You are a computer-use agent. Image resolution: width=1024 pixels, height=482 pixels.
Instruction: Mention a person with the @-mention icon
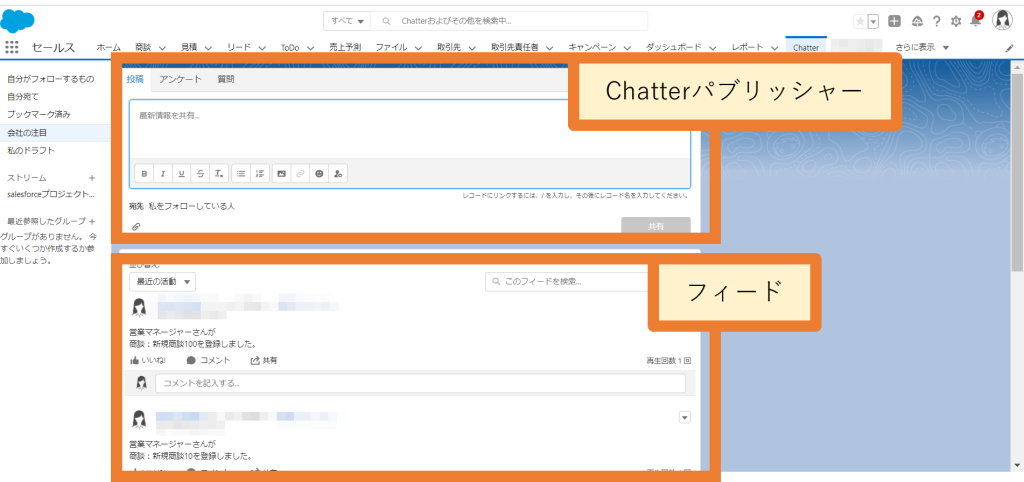pyautogui.click(x=338, y=174)
